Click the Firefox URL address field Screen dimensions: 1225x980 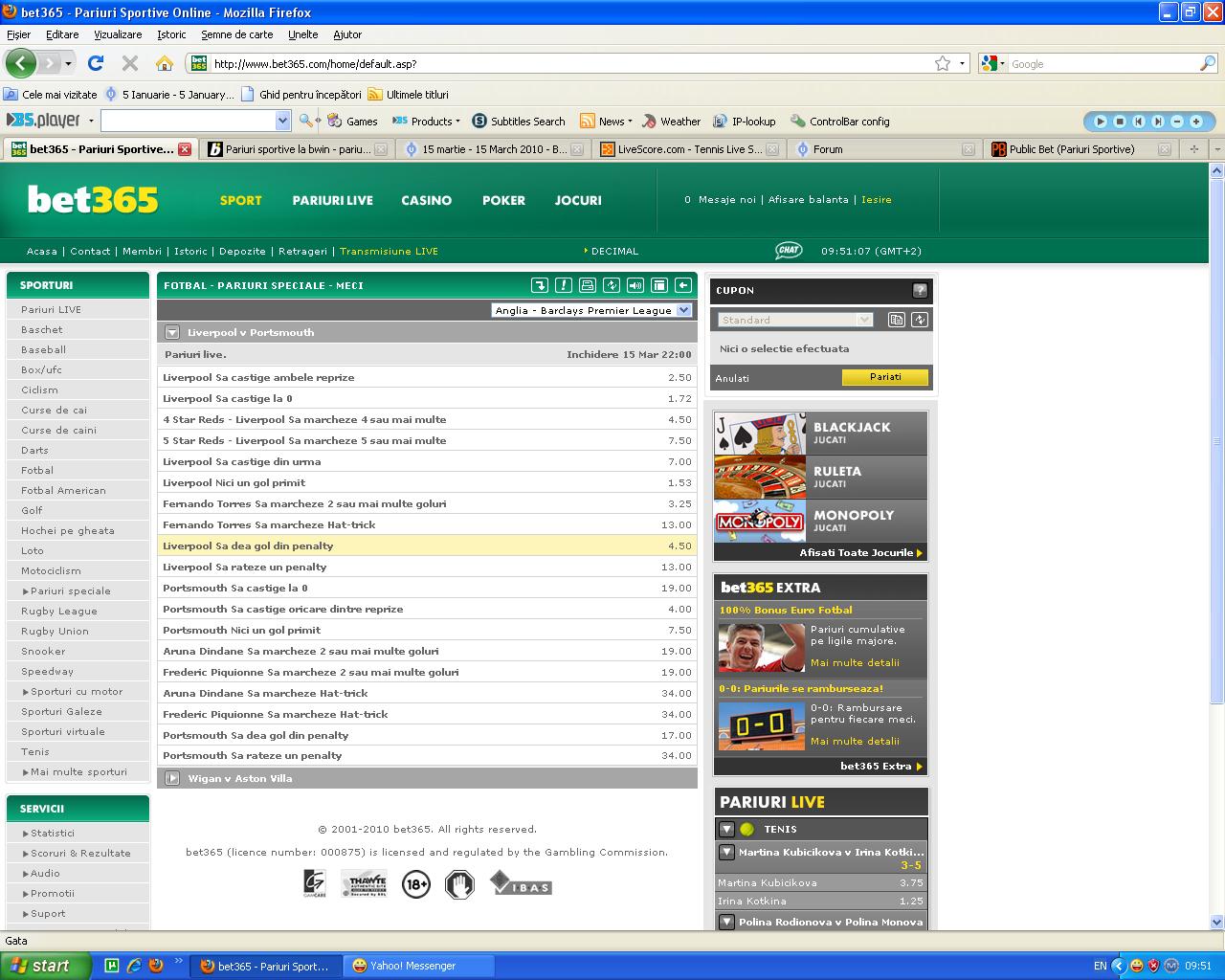click(570, 63)
